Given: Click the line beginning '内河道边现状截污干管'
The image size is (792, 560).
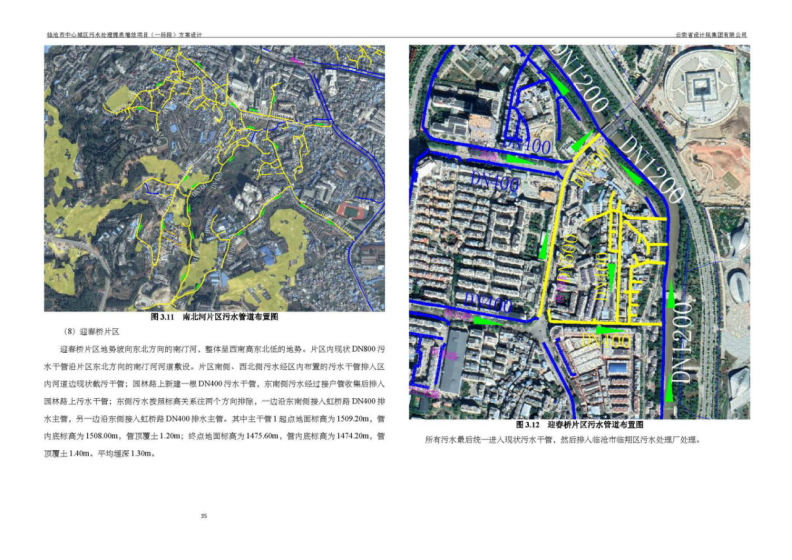Looking at the screenshot, I should pos(214,384).
